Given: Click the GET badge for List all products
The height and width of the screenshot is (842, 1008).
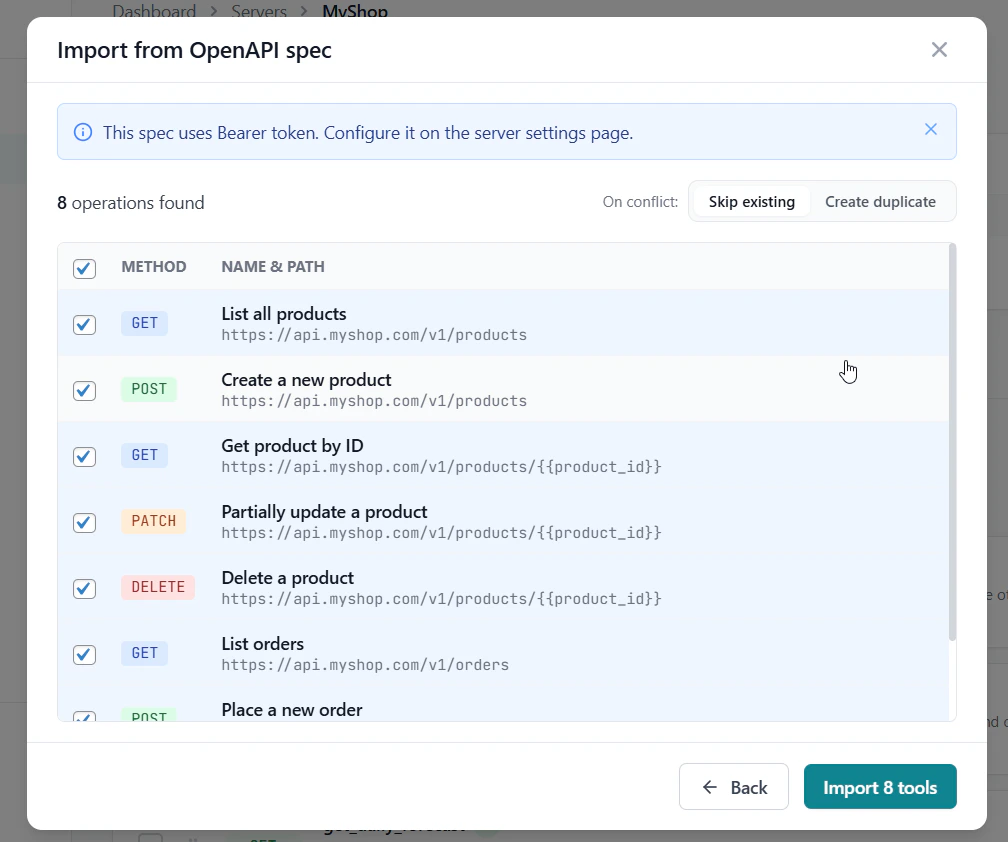Looking at the screenshot, I should tap(145, 323).
